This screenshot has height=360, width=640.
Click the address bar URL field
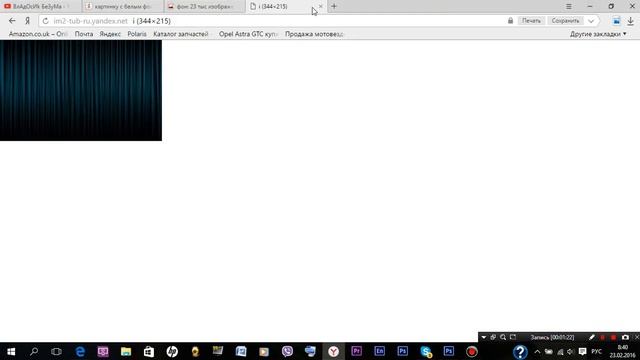click(x=278, y=21)
